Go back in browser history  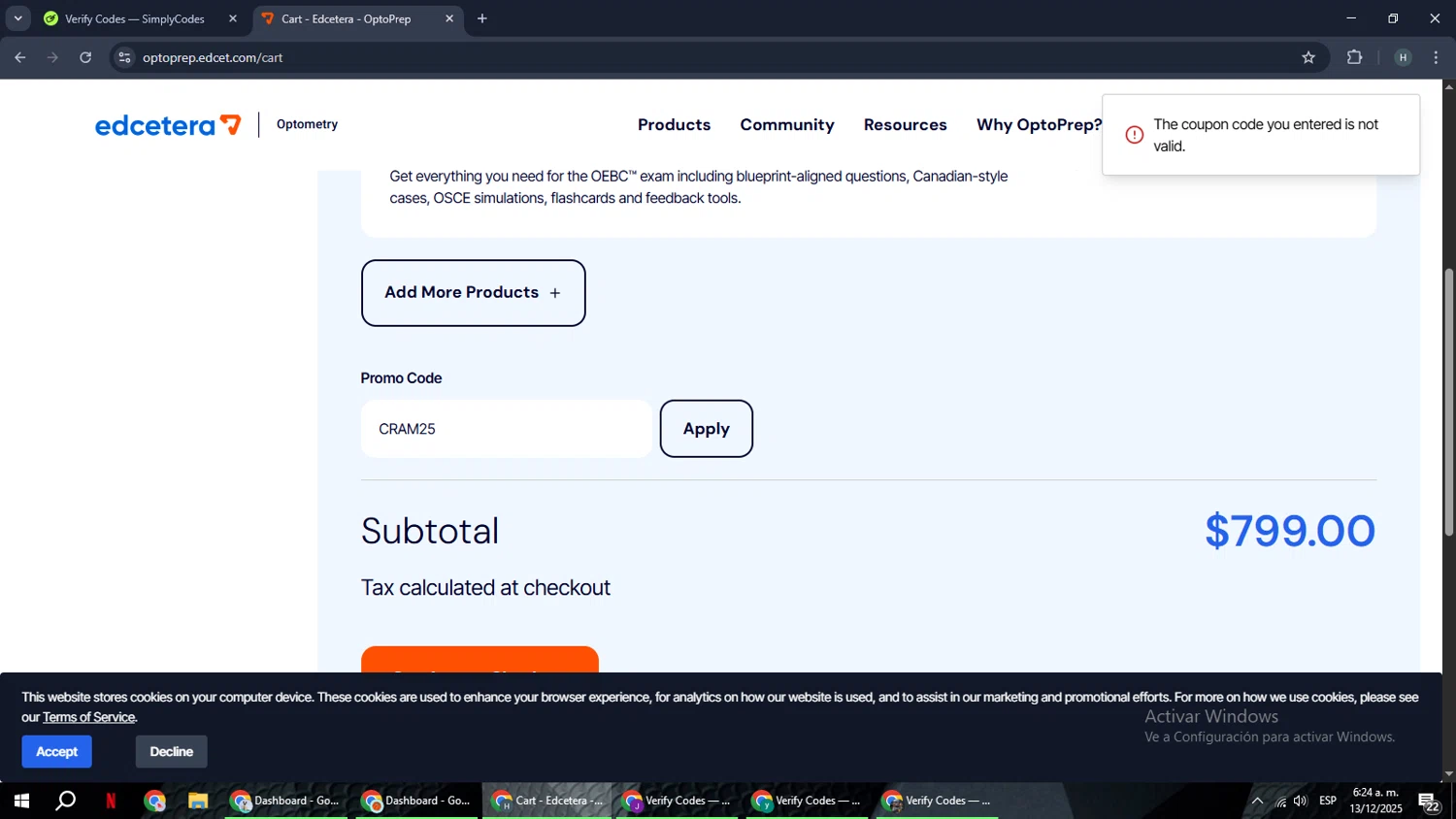(x=20, y=57)
